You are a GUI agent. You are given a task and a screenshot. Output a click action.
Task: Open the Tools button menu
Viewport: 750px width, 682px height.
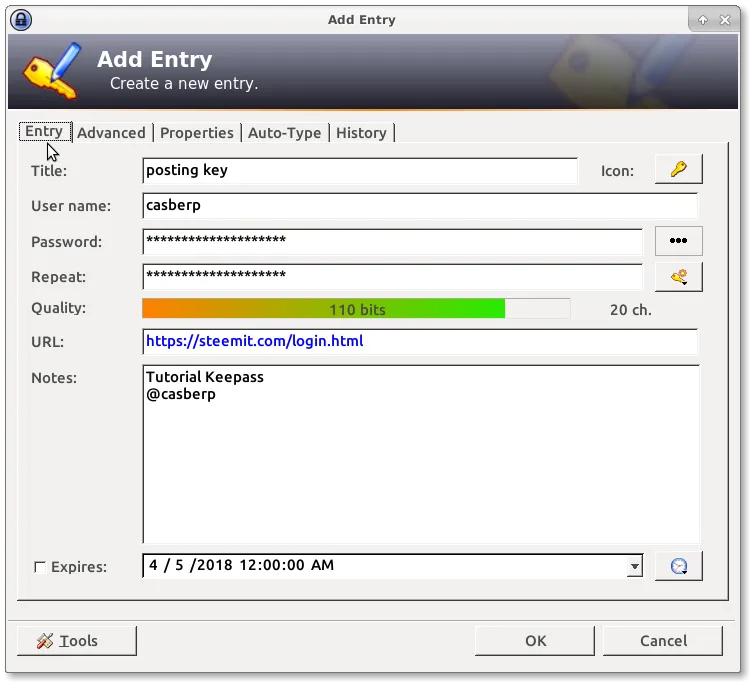(x=77, y=641)
